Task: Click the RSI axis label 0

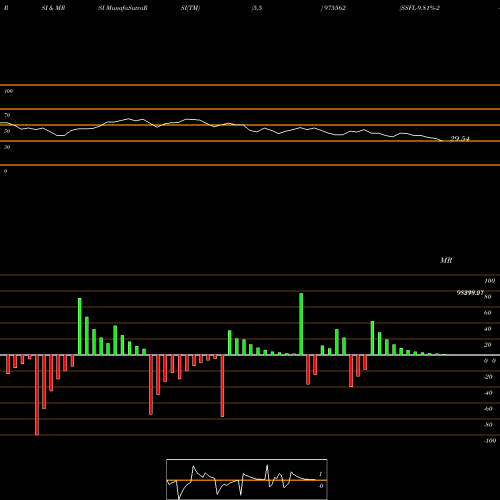Action: (5, 171)
